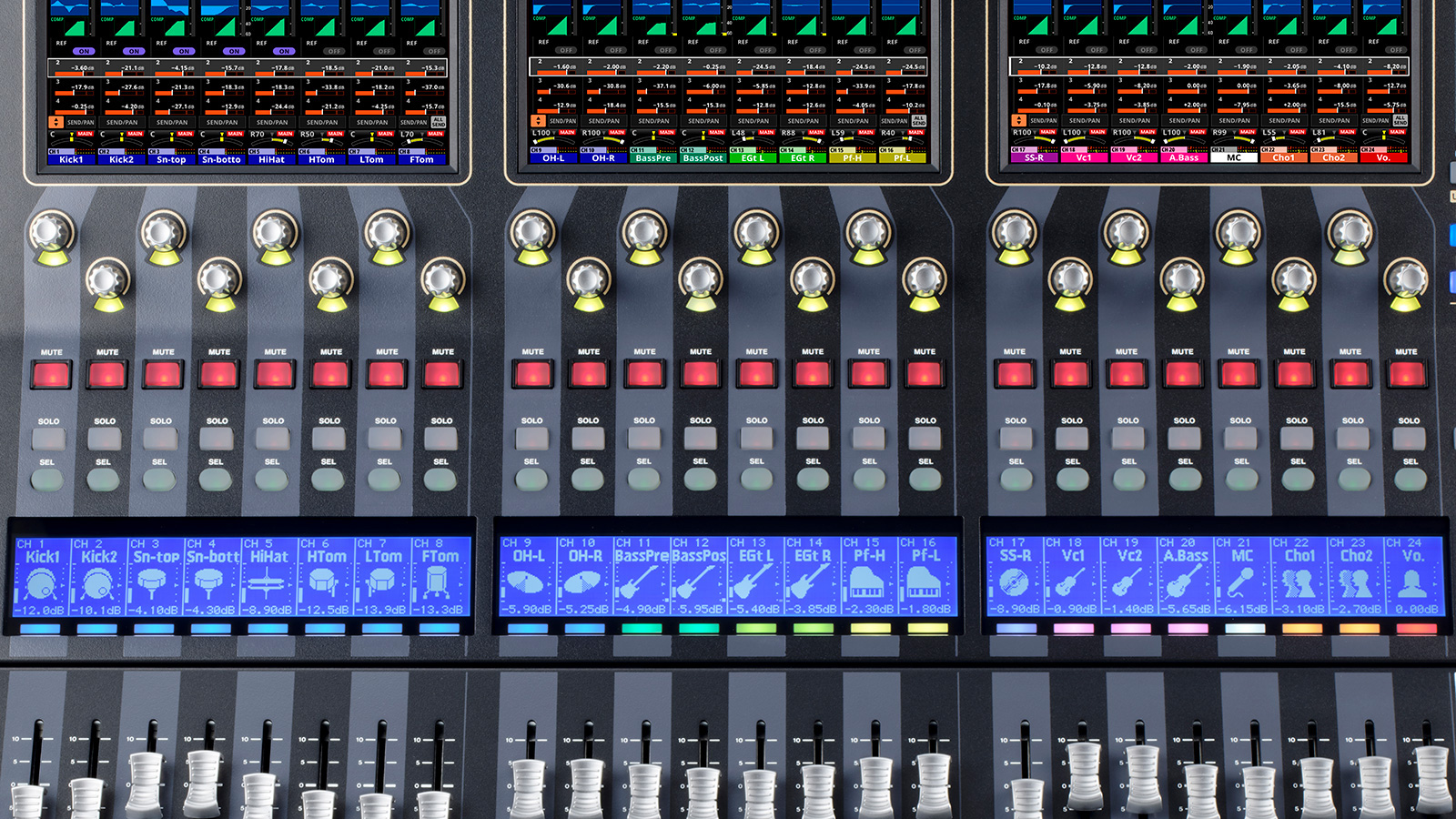
Task: Click the OH-L overhead cymbal icon
Action: (x=526, y=582)
